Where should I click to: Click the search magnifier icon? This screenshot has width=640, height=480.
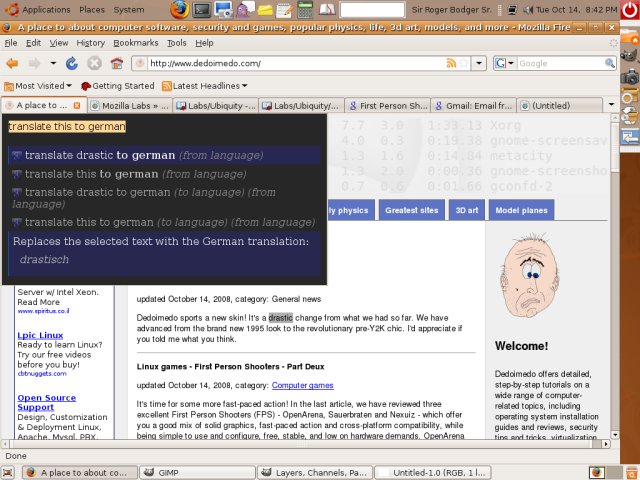609,63
